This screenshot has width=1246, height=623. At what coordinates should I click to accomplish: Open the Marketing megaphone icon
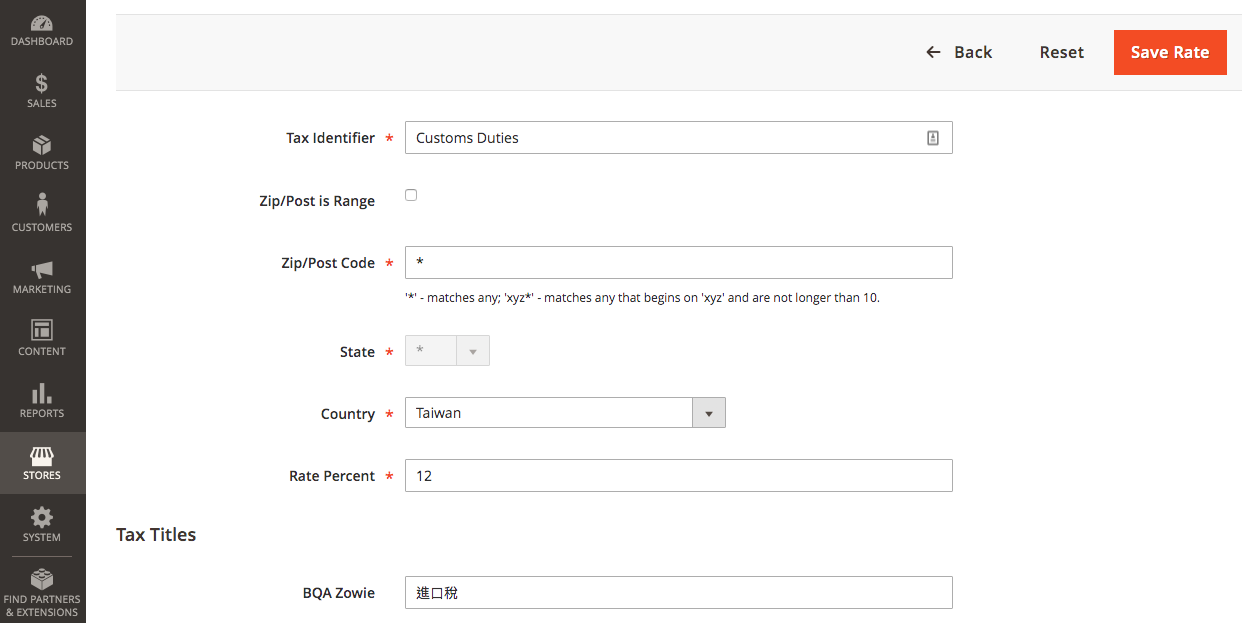click(x=42, y=270)
